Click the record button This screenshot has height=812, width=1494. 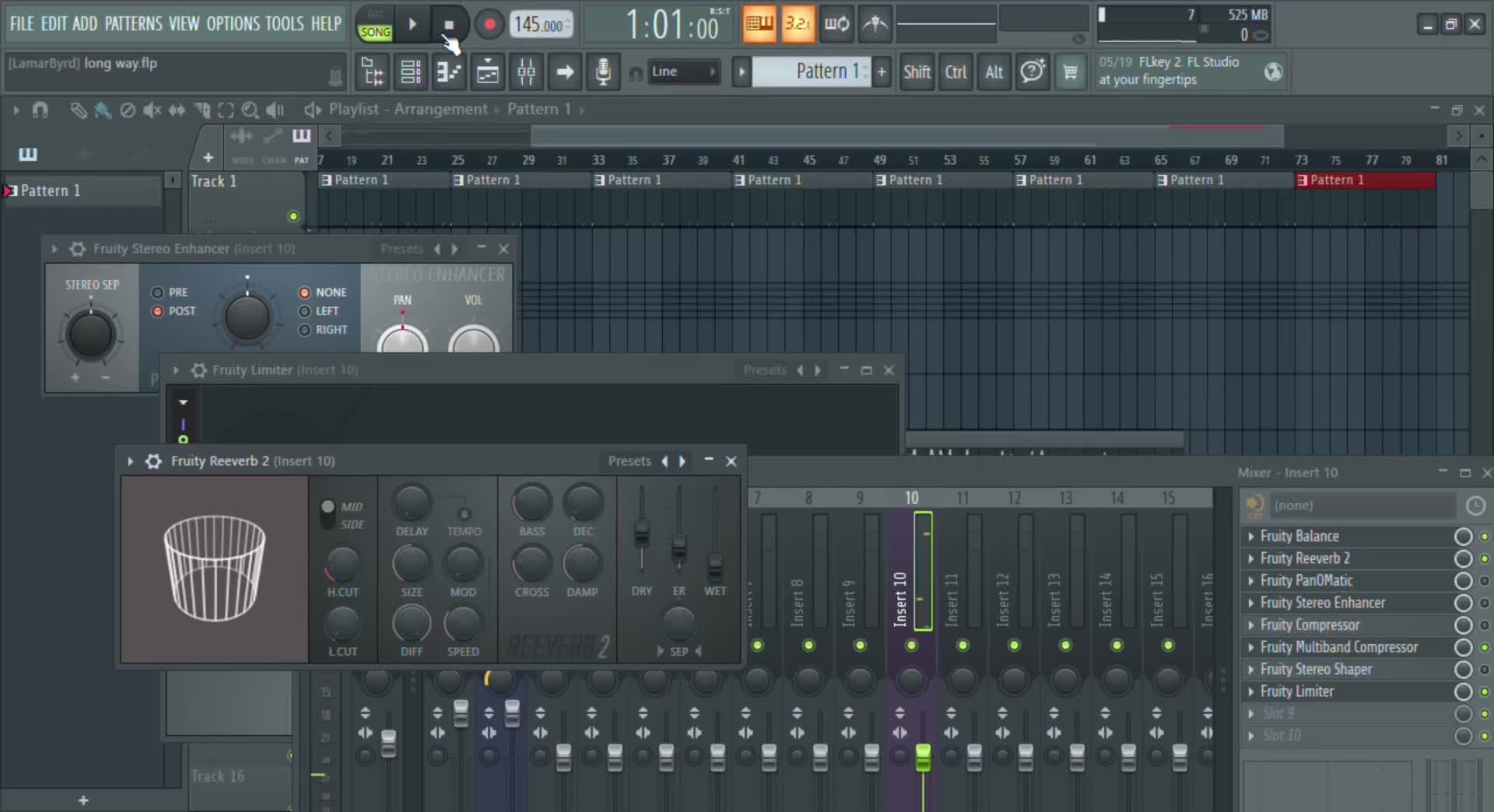(x=489, y=25)
